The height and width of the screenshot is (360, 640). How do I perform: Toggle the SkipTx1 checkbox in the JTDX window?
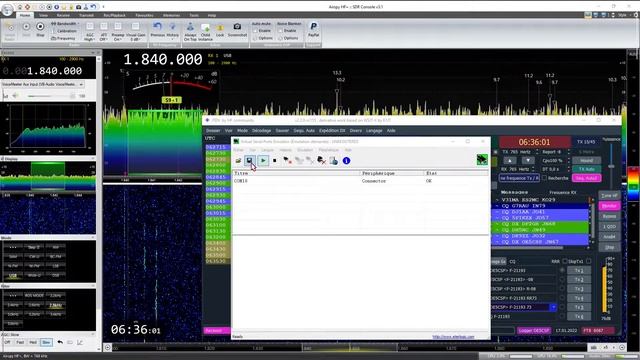click(x=589, y=261)
